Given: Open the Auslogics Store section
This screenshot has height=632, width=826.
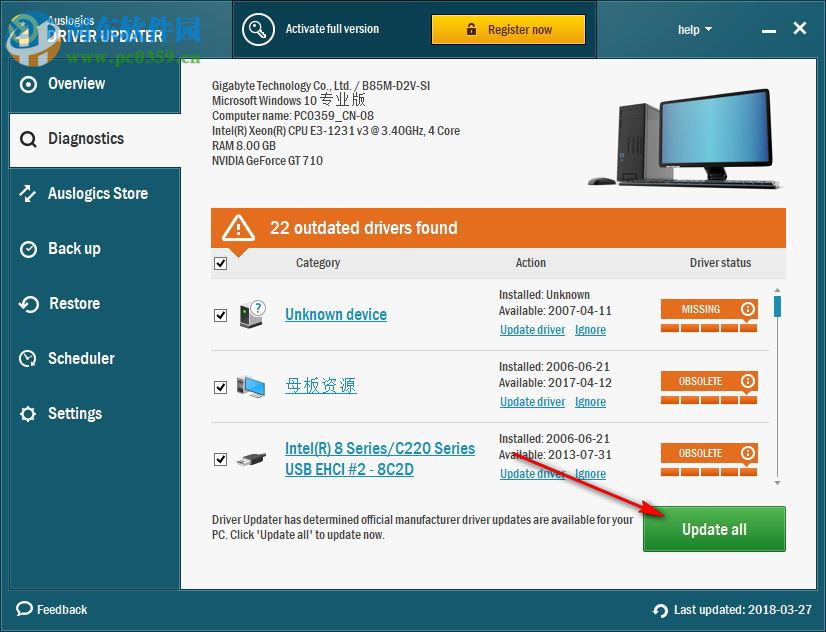Looking at the screenshot, I should click(x=27, y=193).
